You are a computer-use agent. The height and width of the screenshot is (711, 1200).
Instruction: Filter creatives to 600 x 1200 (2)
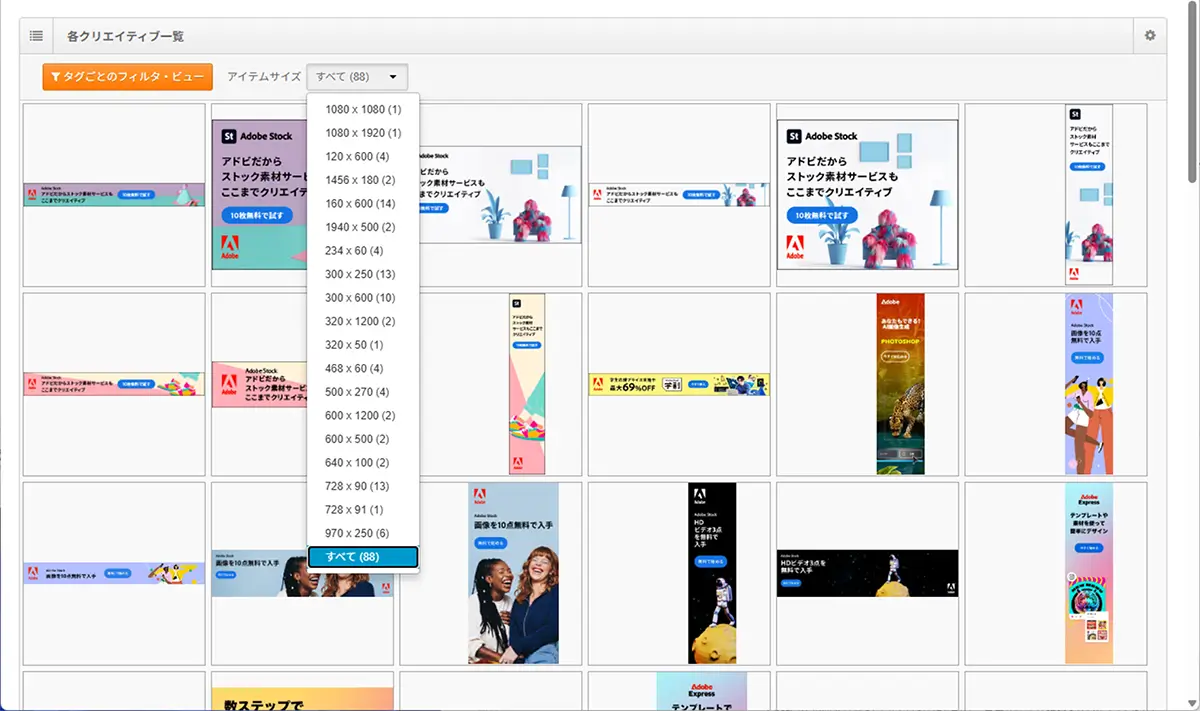[x=363, y=415]
